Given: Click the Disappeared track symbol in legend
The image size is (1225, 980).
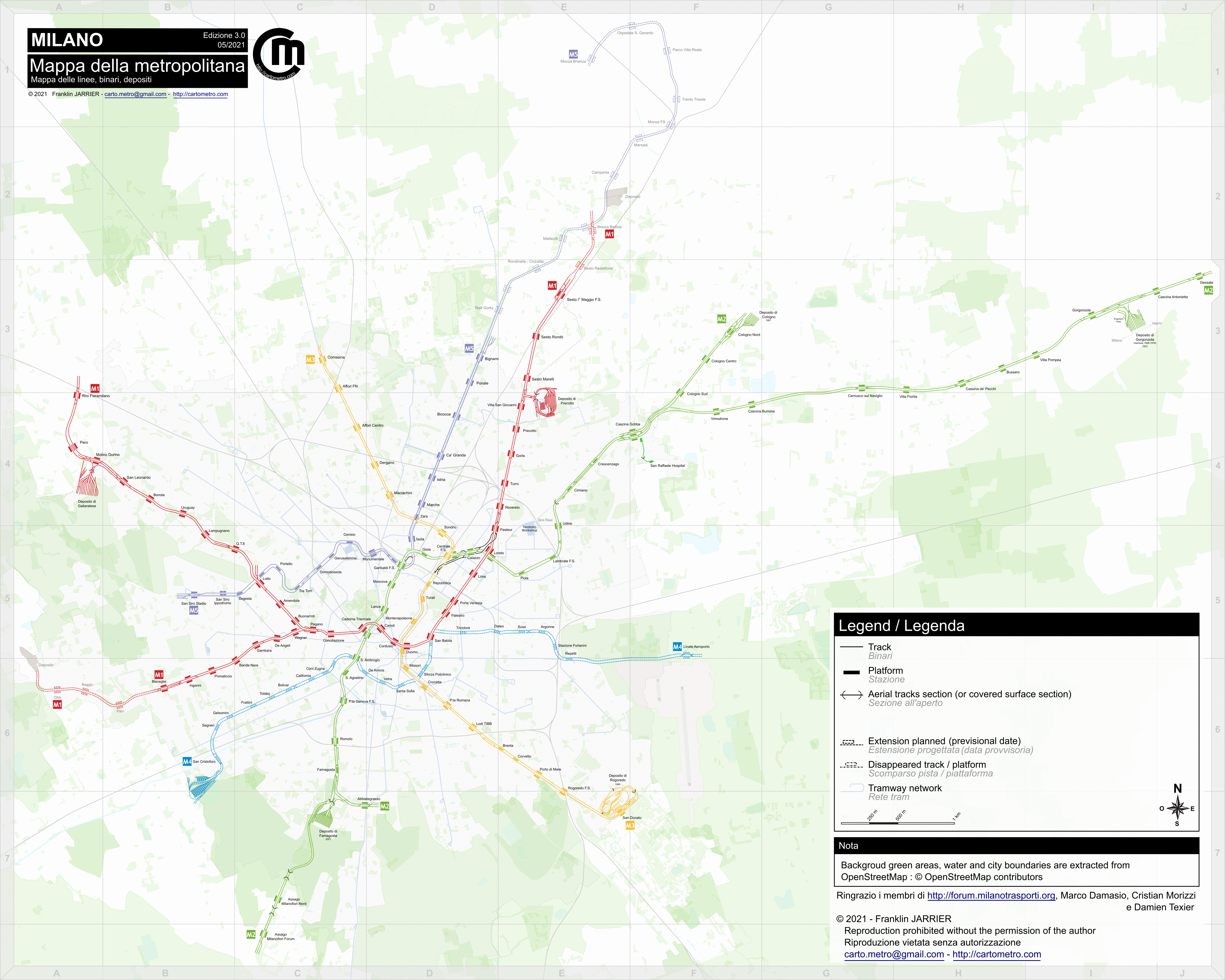Looking at the screenshot, I should pyautogui.click(x=851, y=766).
